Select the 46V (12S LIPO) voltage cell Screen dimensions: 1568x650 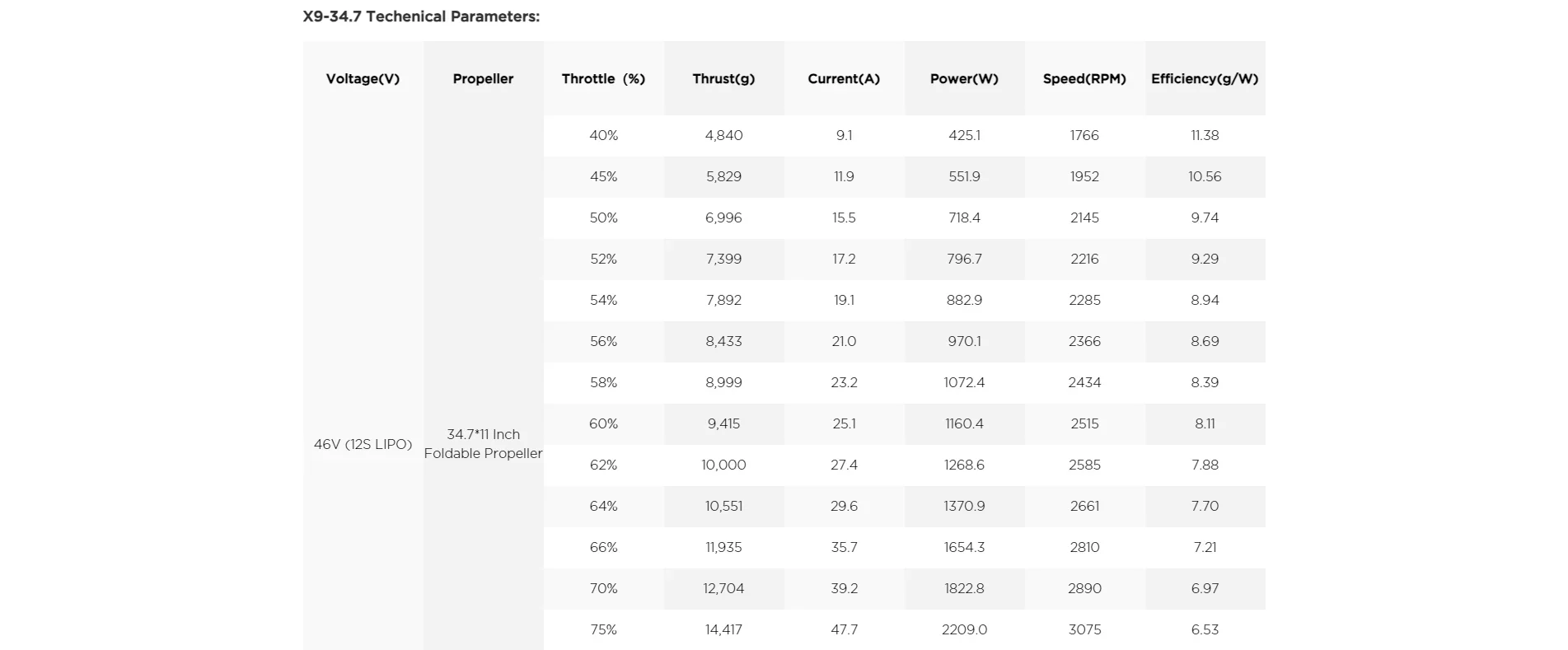coord(363,444)
